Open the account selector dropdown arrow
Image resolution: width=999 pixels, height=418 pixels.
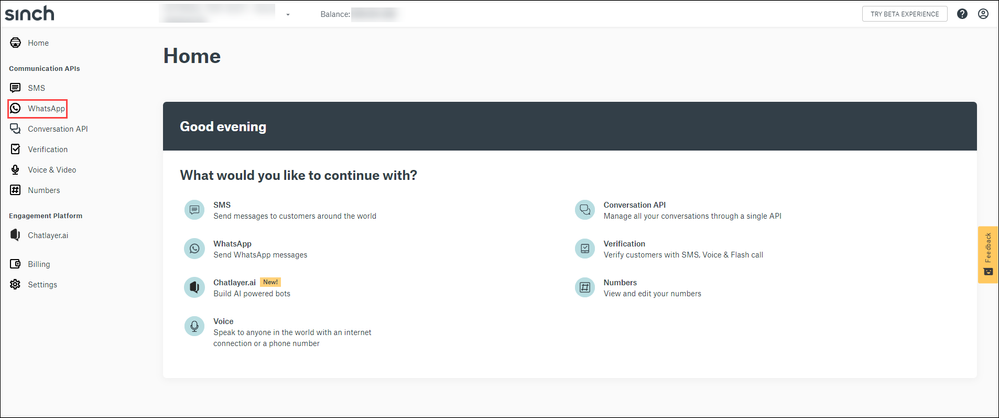point(288,14)
